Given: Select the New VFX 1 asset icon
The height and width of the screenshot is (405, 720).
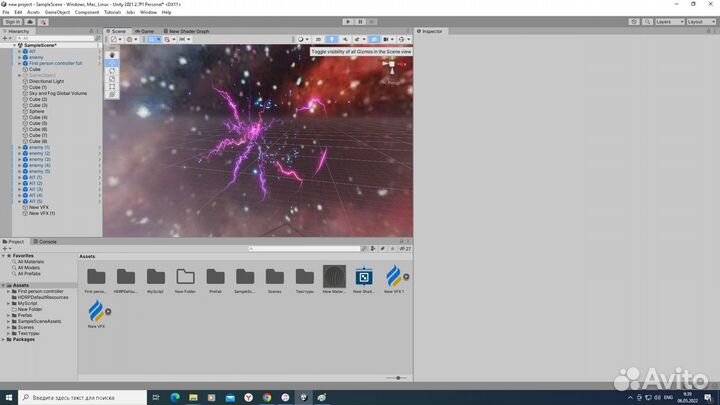Looking at the screenshot, I should tap(394, 276).
